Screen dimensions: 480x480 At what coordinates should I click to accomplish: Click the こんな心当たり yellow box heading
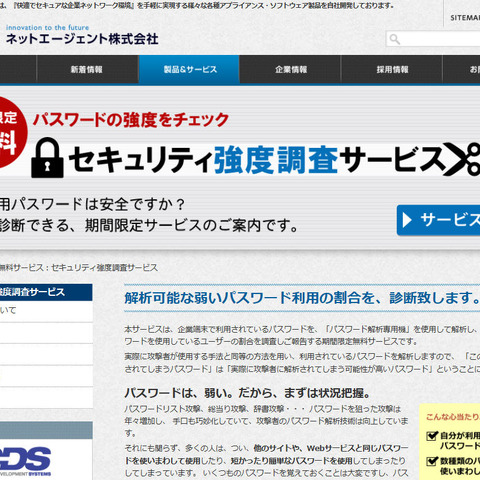coord(453,417)
